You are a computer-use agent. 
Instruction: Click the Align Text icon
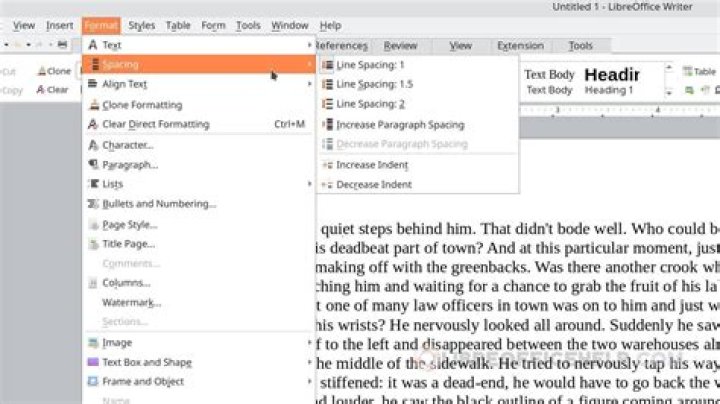[x=93, y=84]
